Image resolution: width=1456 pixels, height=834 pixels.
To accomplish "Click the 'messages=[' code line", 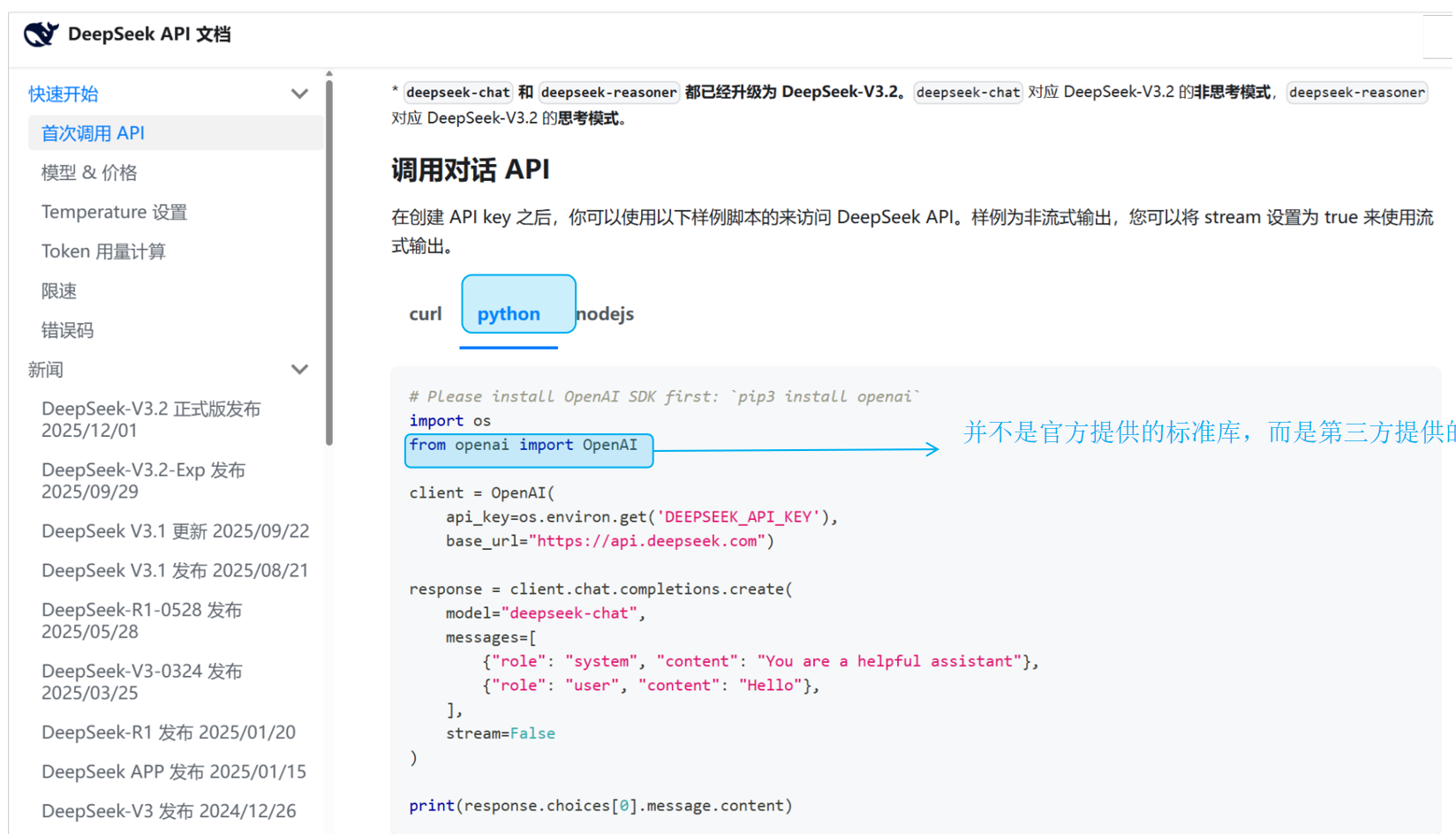I will pos(491,637).
